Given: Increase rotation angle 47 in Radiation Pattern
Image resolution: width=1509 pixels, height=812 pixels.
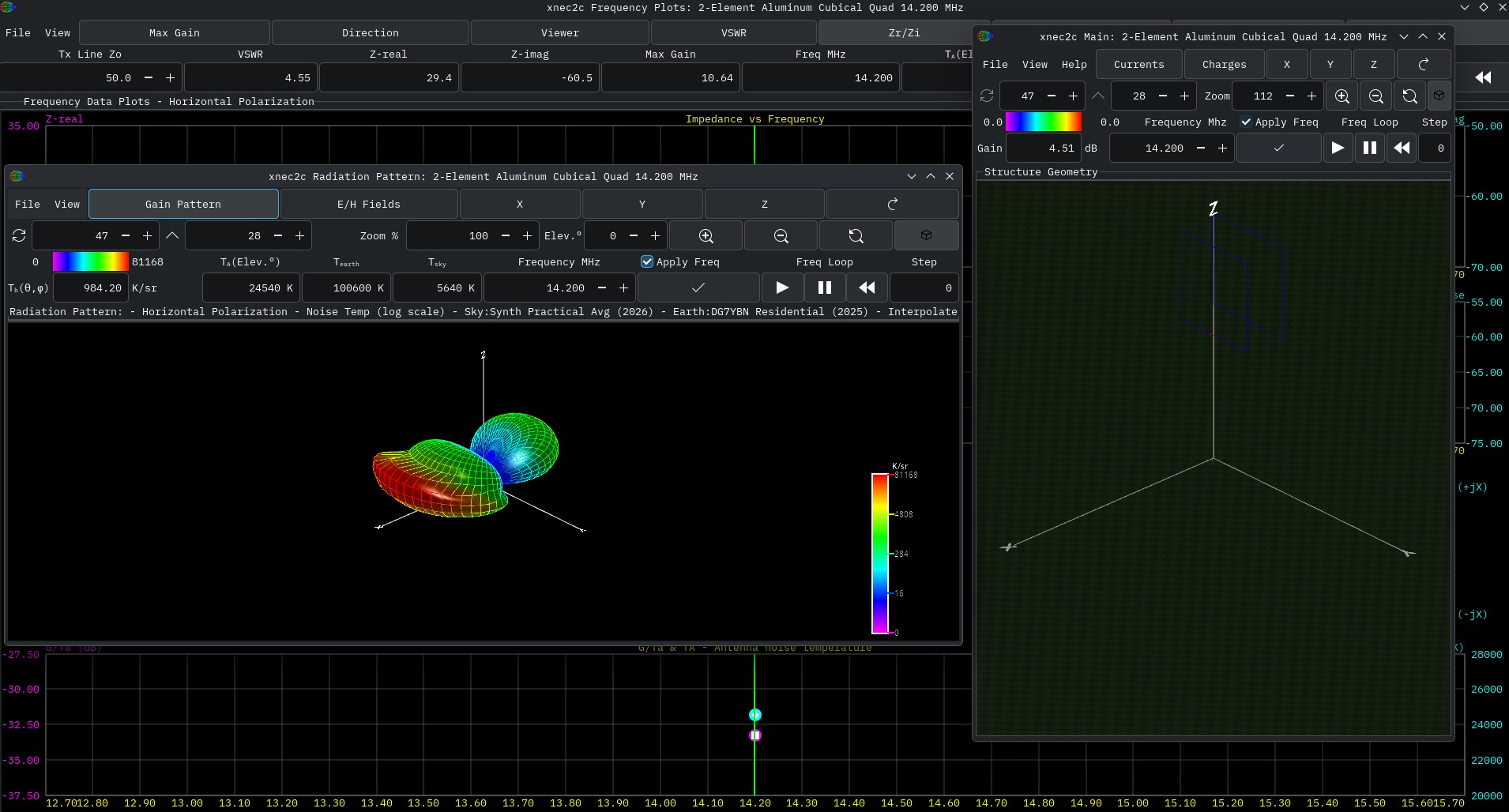Looking at the screenshot, I should click(x=147, y=235).
